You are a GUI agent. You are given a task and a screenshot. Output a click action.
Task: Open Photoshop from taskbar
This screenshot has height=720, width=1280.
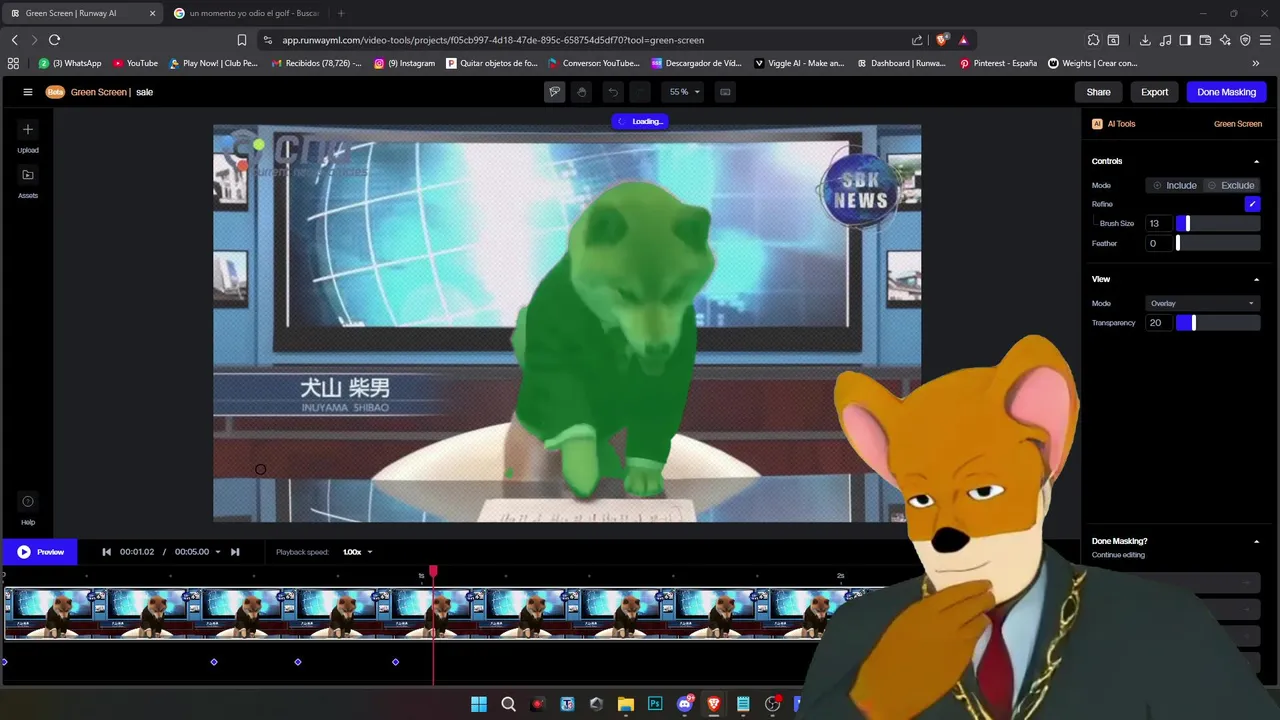[655, 704]
